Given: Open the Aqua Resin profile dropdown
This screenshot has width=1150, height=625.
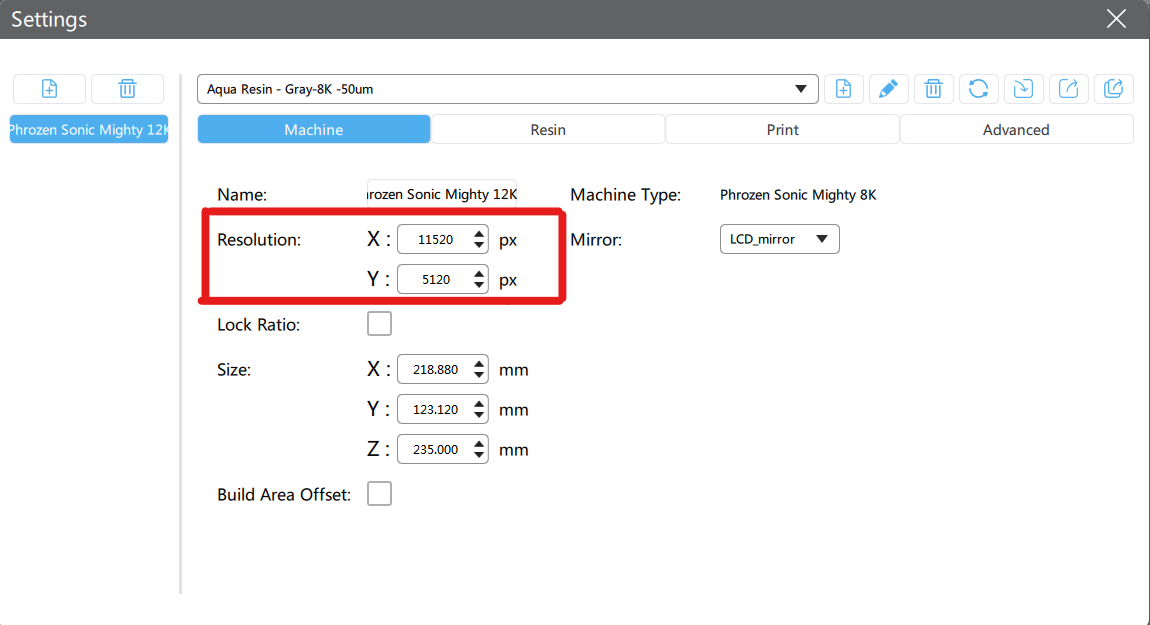Looking at the screenshot, I should (x=508, y=89).
